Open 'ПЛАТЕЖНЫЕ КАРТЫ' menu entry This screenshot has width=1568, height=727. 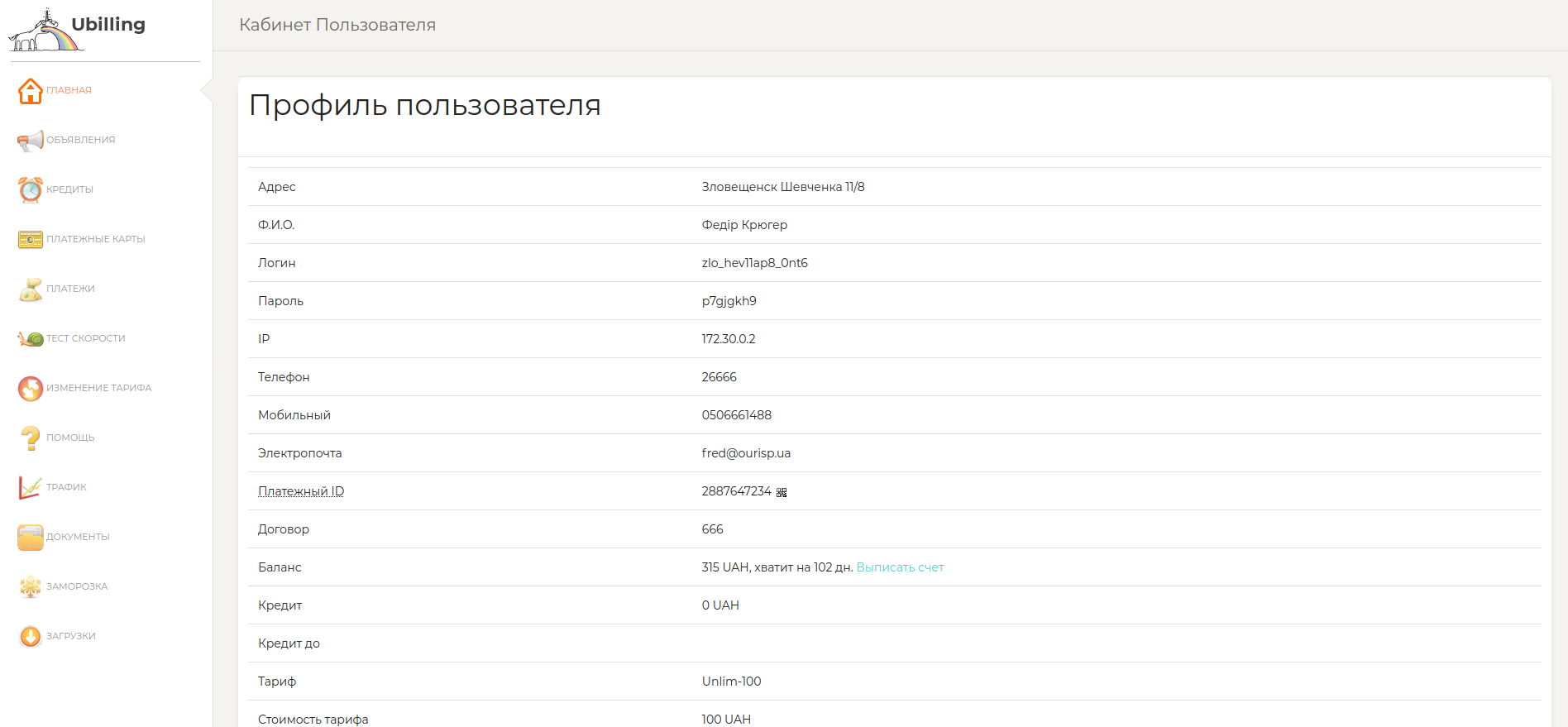(x=96, y=239)
